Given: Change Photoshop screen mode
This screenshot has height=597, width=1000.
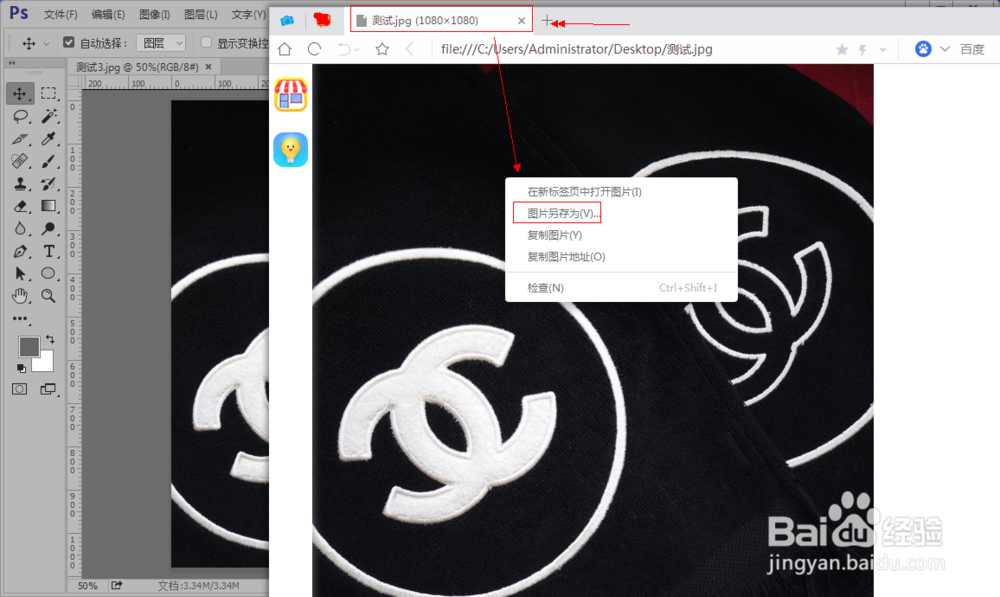Looking at the screenshot, I should click(x=48, y=389).
